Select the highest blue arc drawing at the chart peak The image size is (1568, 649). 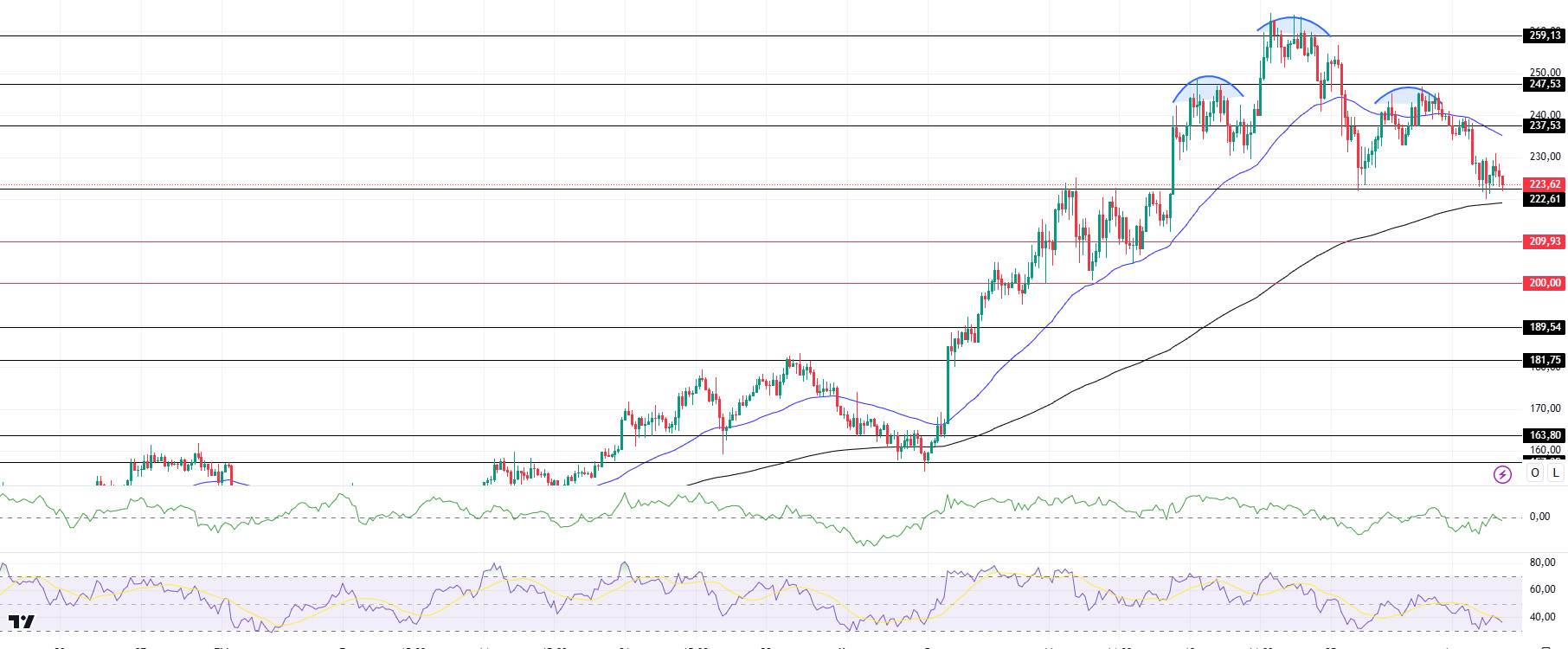pos(1294,18)
